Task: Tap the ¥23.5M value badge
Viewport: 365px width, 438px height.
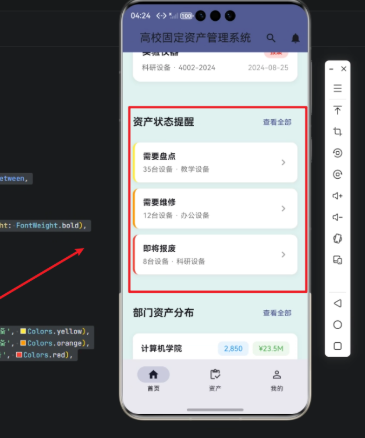Action: coord(271,349)
